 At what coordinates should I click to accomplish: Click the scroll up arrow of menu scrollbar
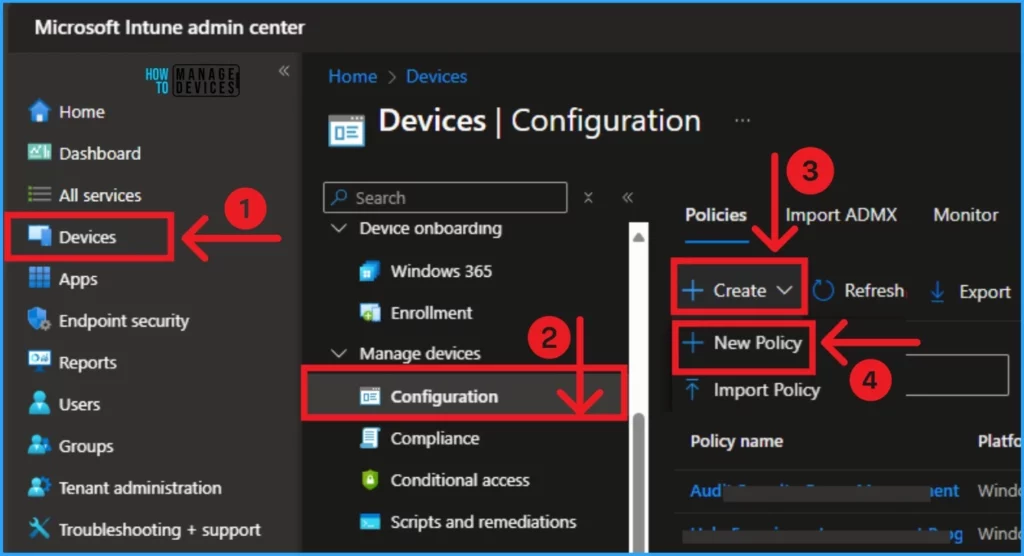coord(639,237)
